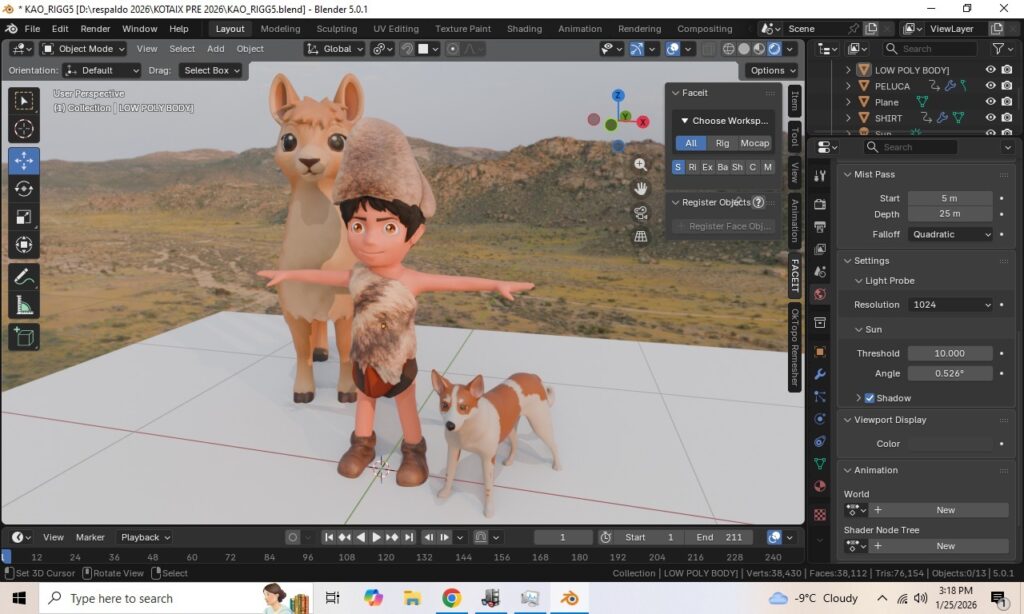
Task: Open the Resolution 1024 dropdown
Action: tap(951, 305)
